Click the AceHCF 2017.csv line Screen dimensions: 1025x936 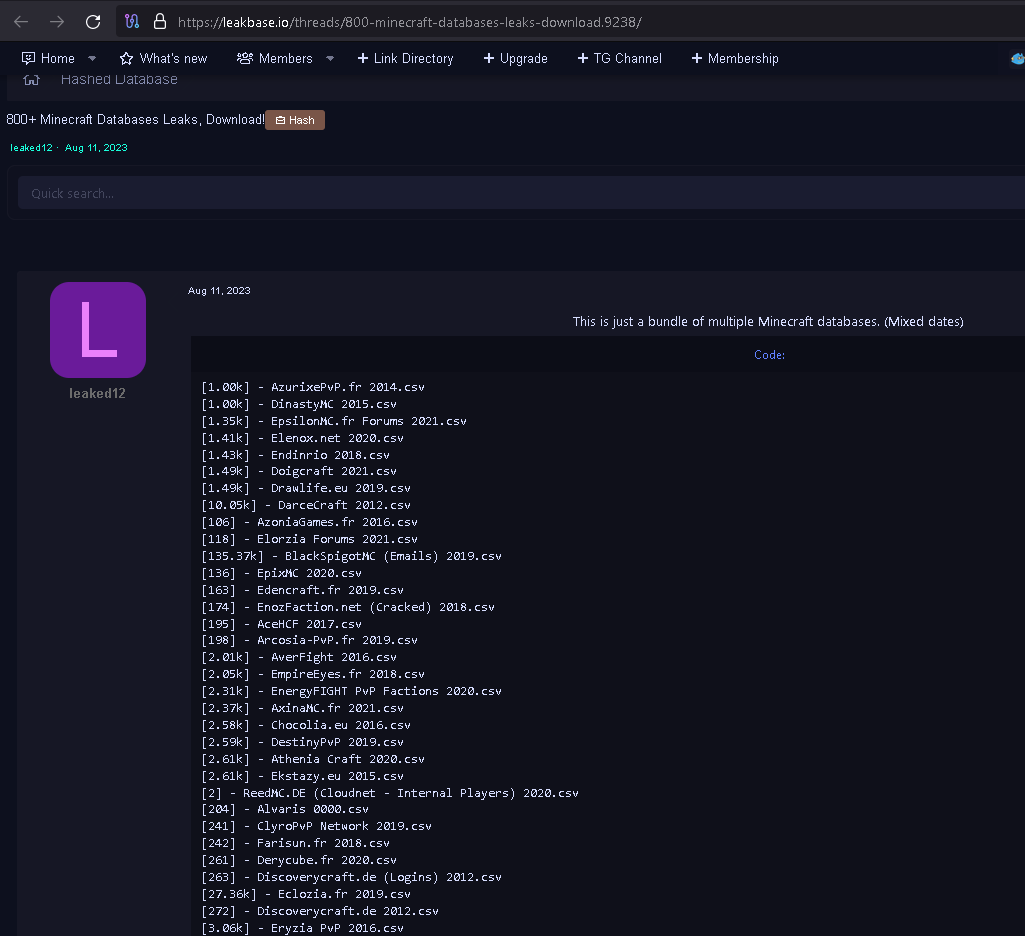(282, 624)
